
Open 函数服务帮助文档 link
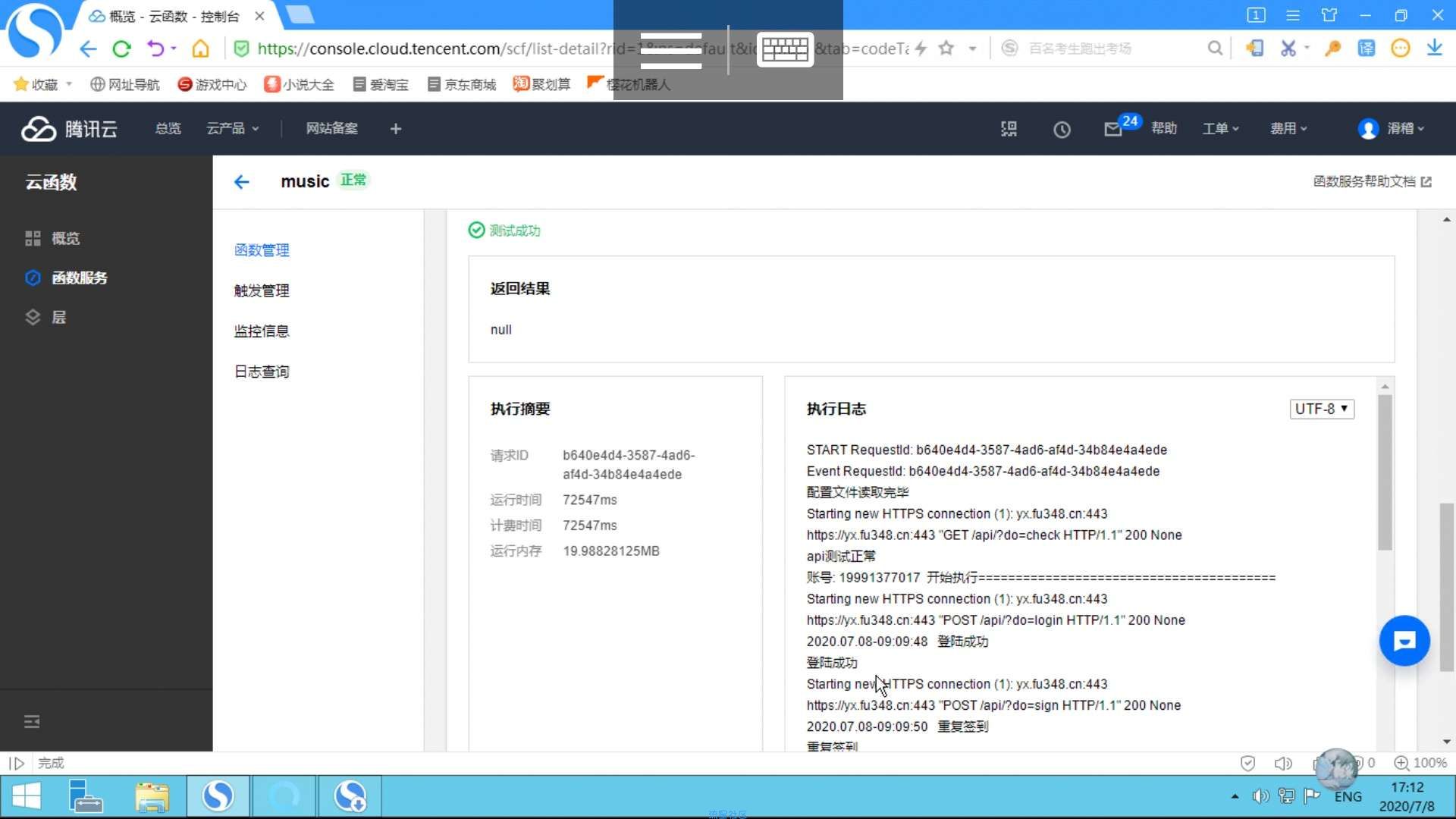[1372, 182]
